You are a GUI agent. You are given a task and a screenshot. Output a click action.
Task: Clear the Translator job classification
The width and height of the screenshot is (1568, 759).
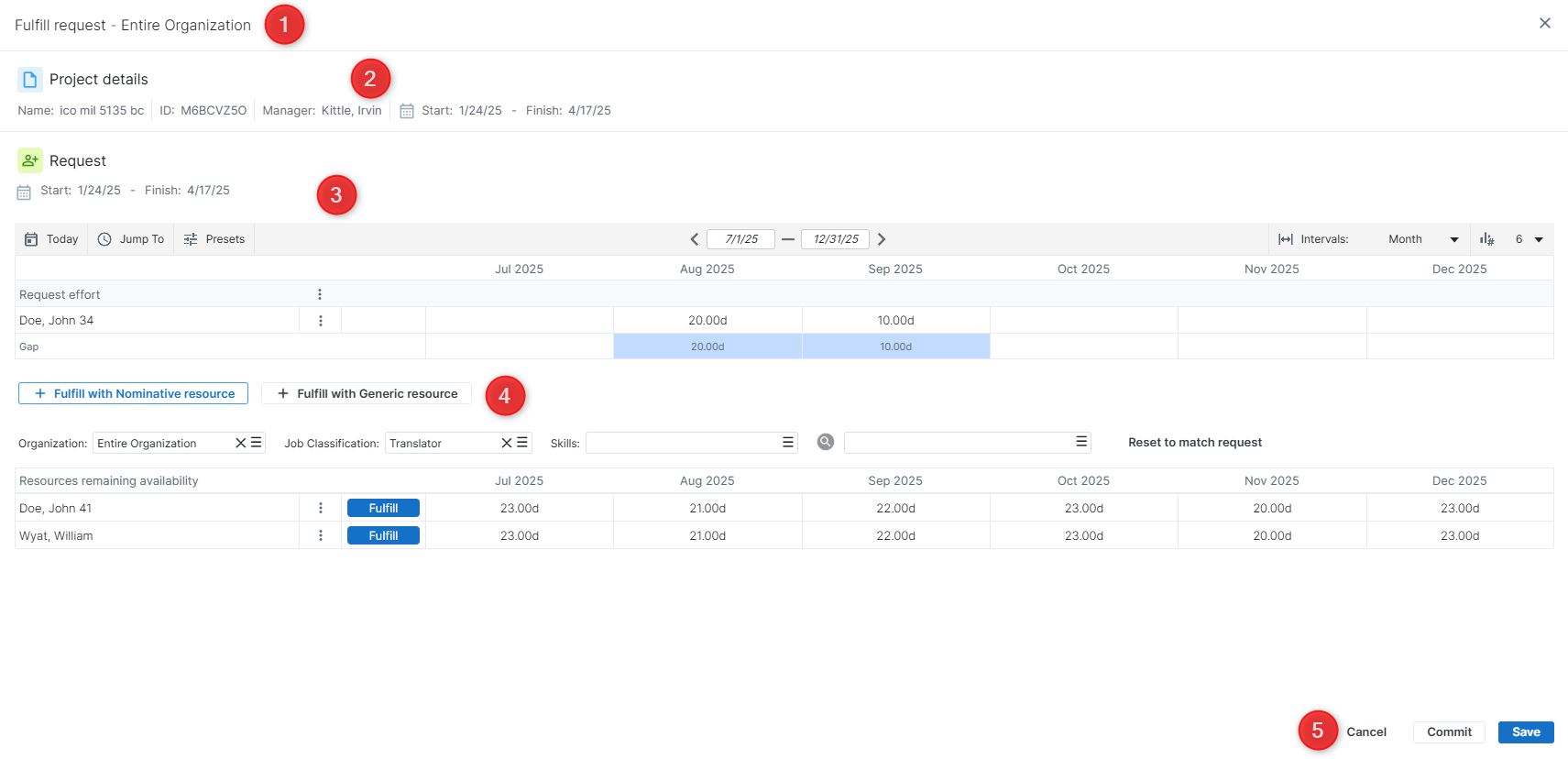pyautogui.click(x=507, y=443)
